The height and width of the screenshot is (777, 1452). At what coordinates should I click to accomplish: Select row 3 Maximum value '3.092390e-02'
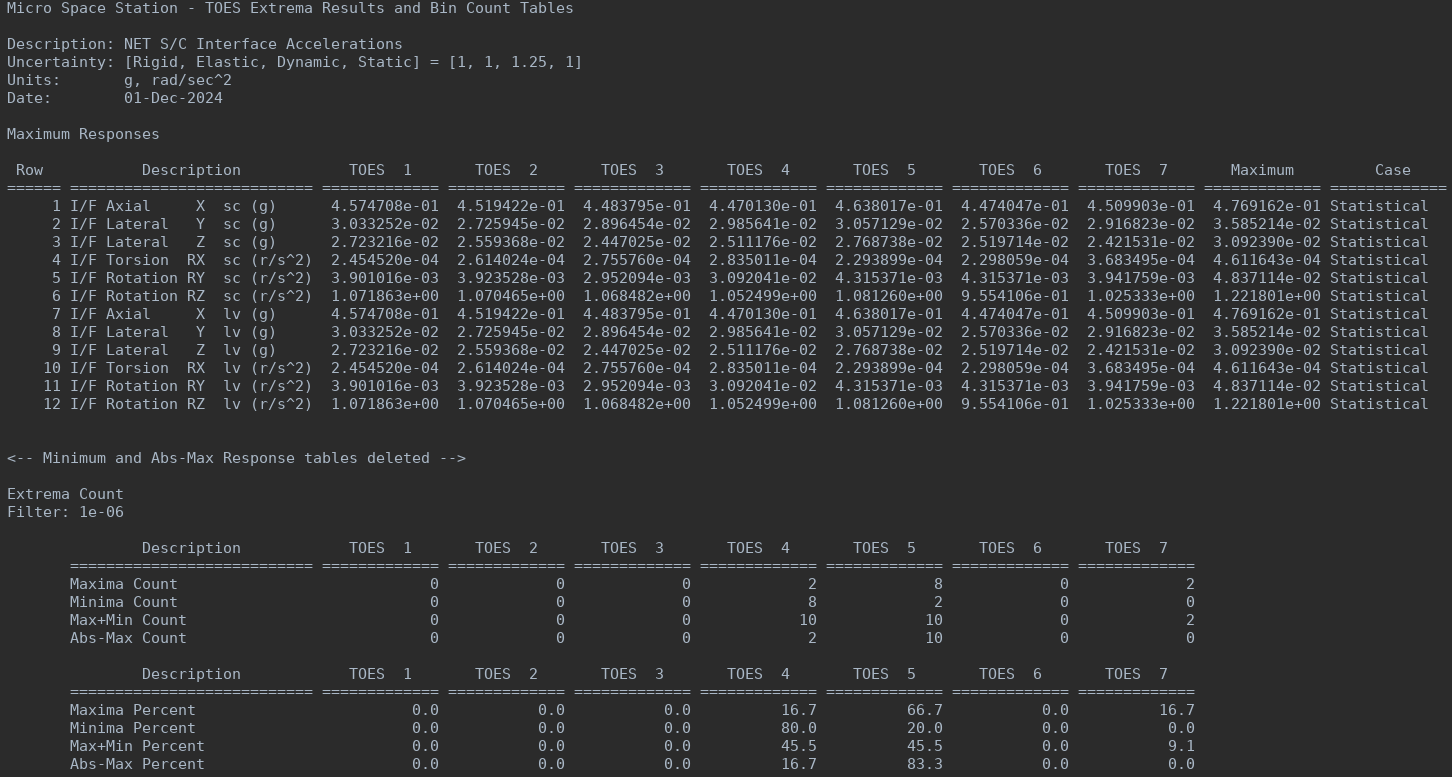coord(1267,242)
